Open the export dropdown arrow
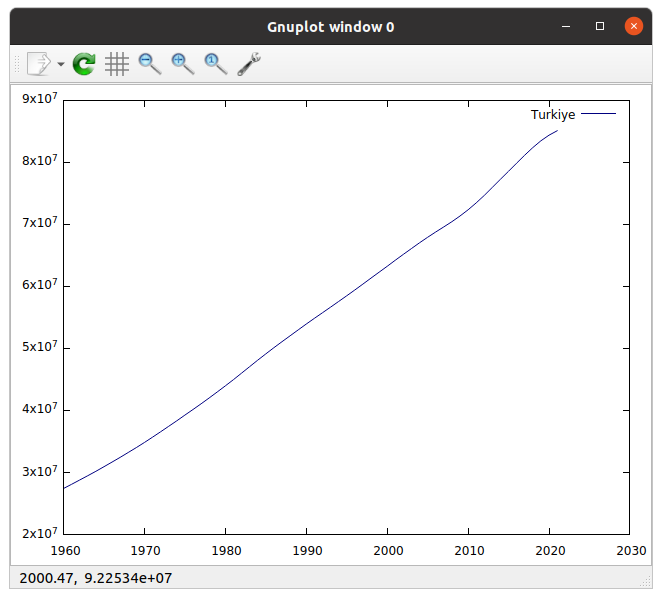This screenshot has width=662, height=598. tap(61, 64)
